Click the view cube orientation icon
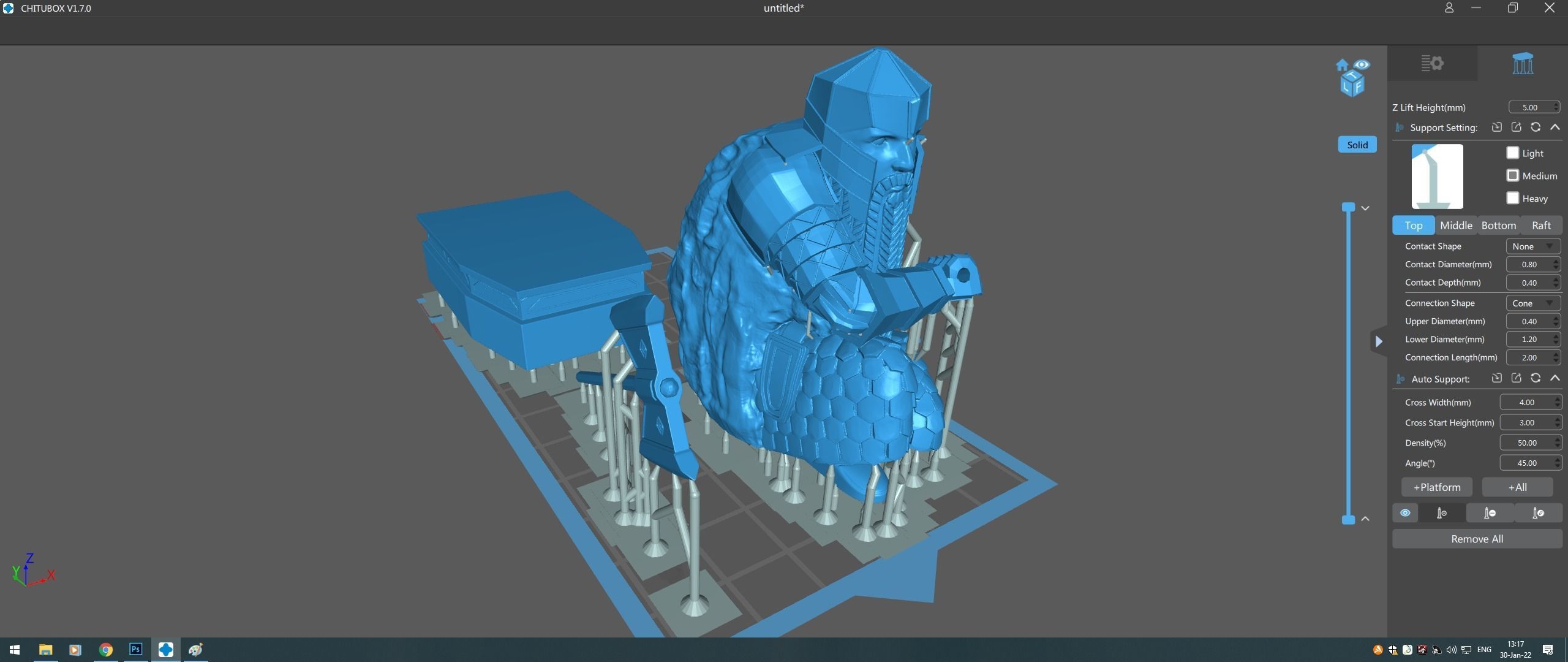This screenshot has height=662, width=1568. pos(1352,85)
